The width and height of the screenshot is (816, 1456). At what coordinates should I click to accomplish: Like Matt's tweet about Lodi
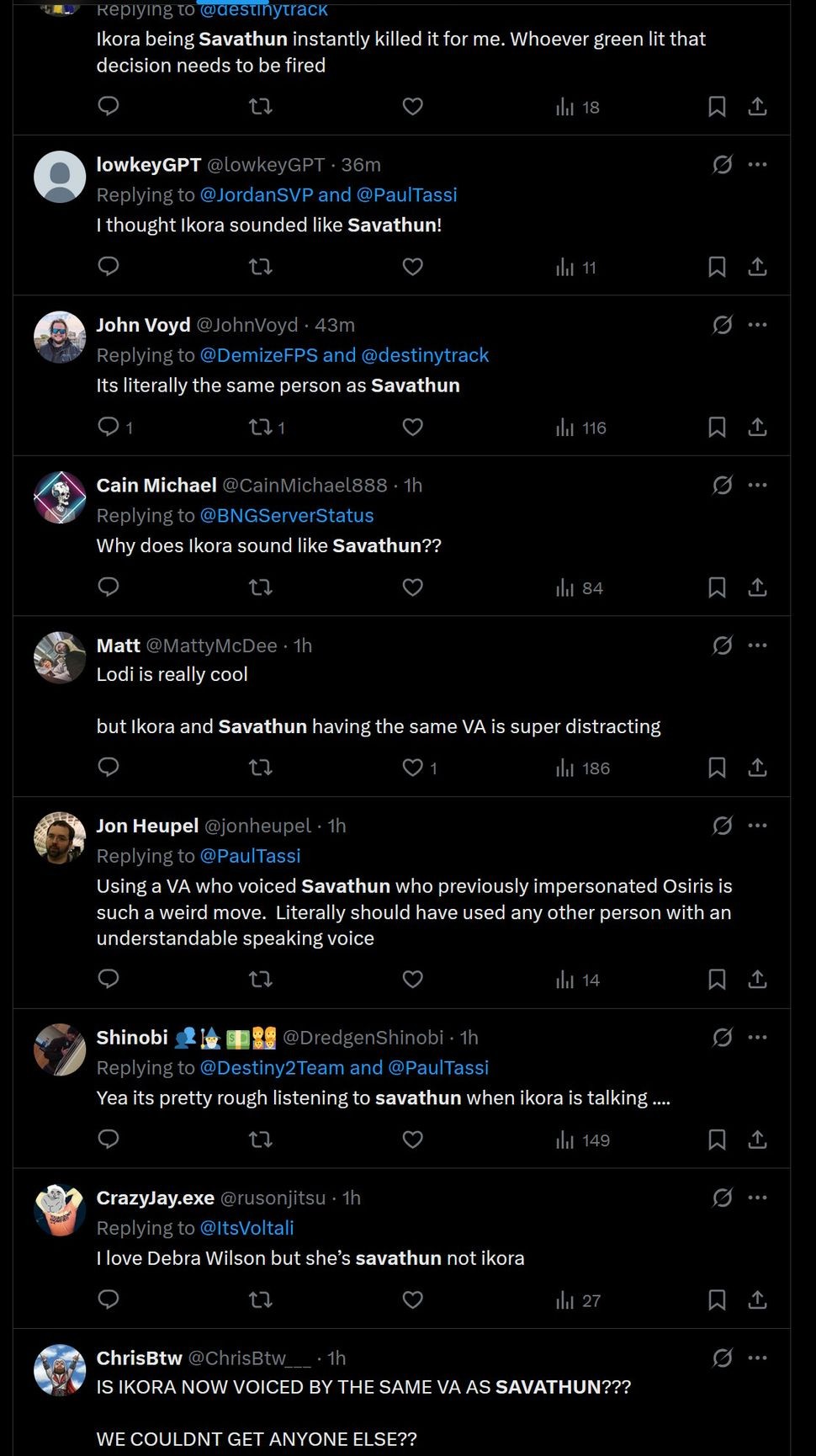pos(412,768)
